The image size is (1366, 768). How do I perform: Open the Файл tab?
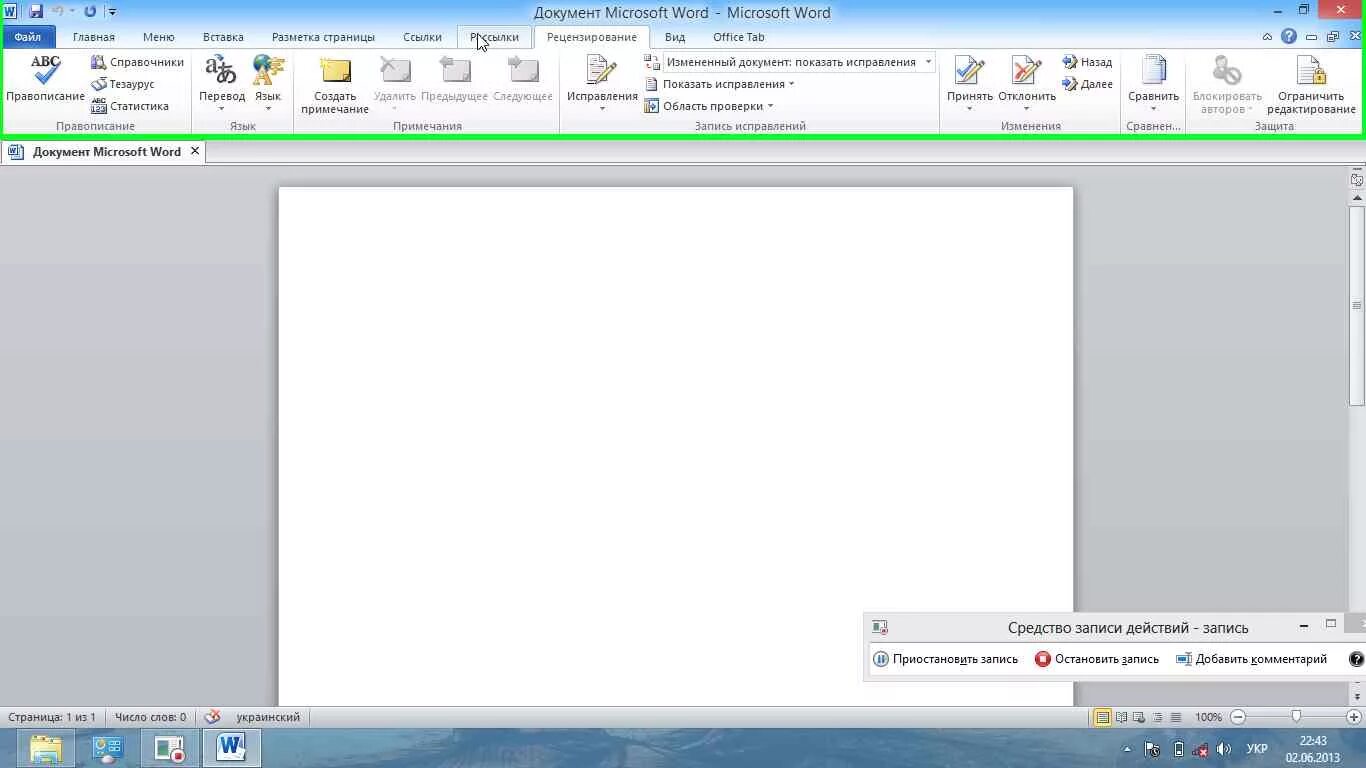tap(28, 37)
